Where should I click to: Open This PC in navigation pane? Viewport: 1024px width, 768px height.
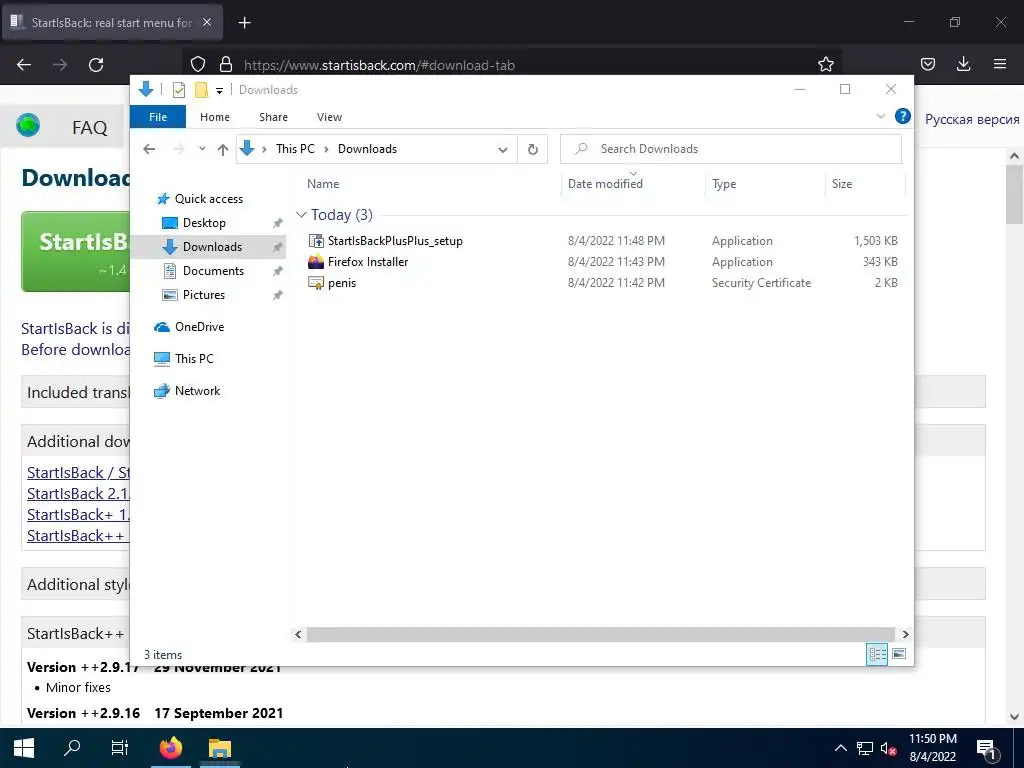194,359
